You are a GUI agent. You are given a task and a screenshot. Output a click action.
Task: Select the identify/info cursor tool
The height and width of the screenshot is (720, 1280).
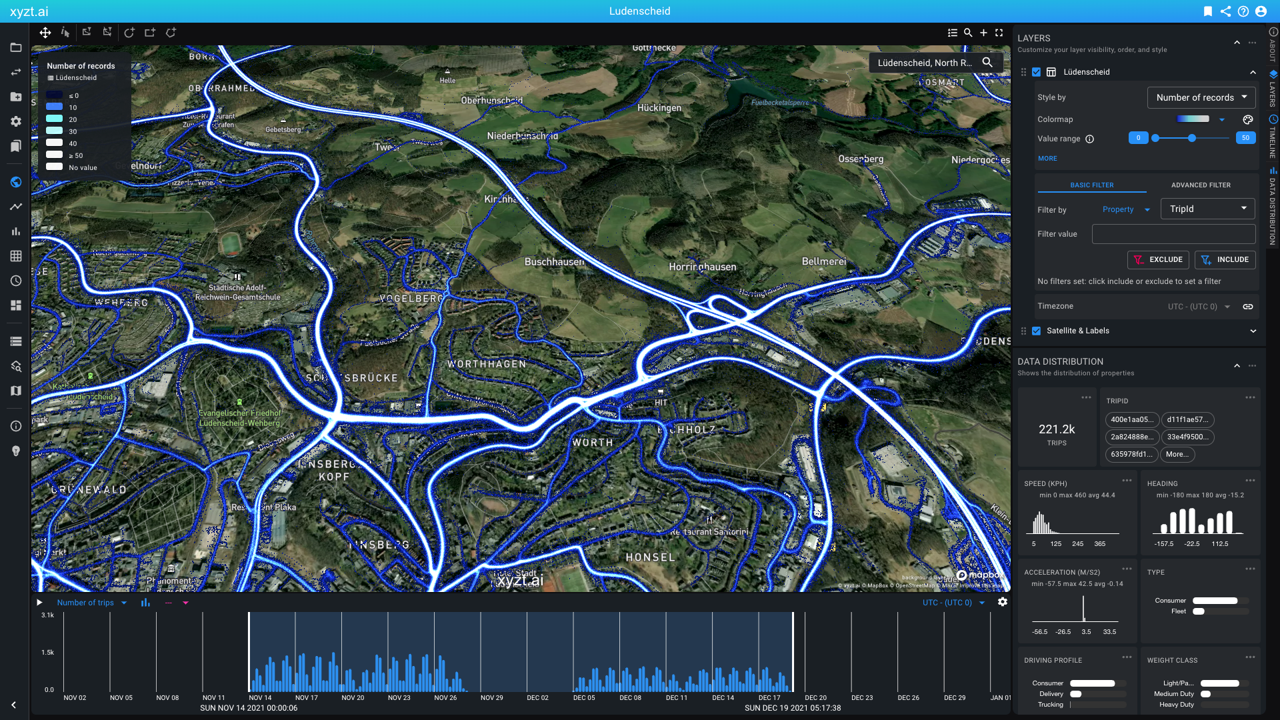click(x=66, y=33)
